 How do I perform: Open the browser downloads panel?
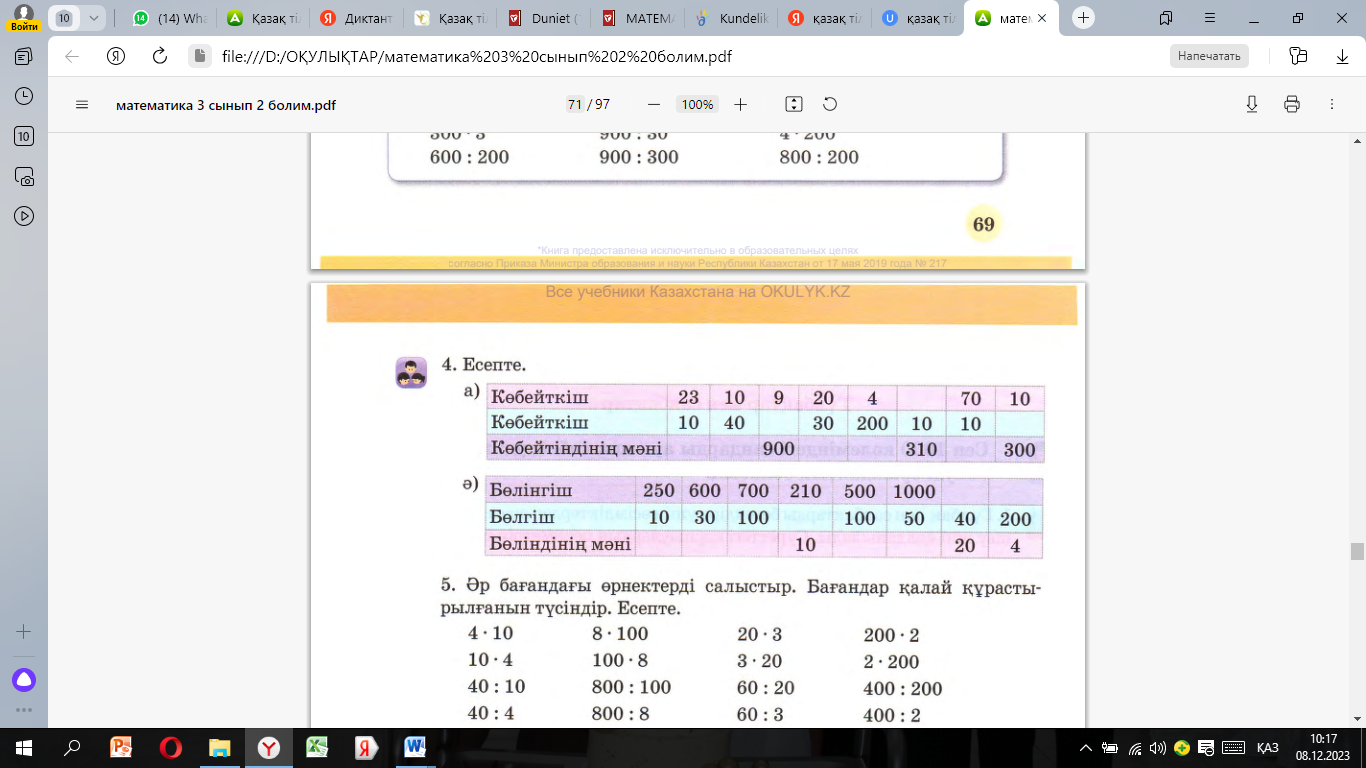1342,56
